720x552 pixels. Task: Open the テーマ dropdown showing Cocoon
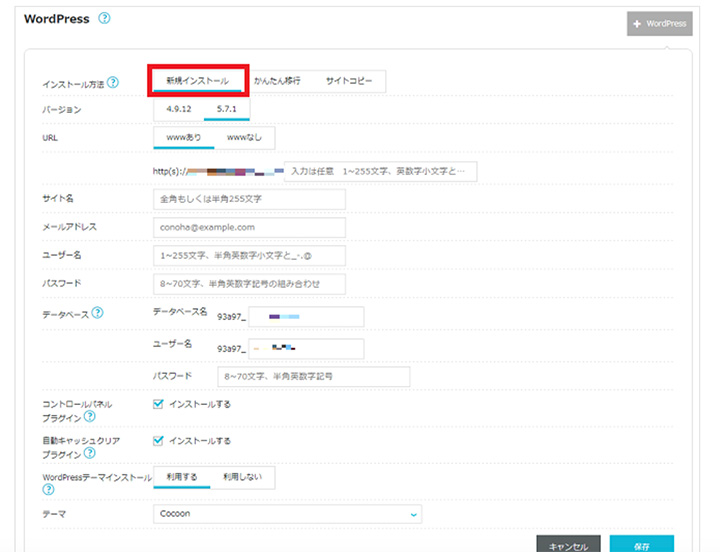[287, 514]
